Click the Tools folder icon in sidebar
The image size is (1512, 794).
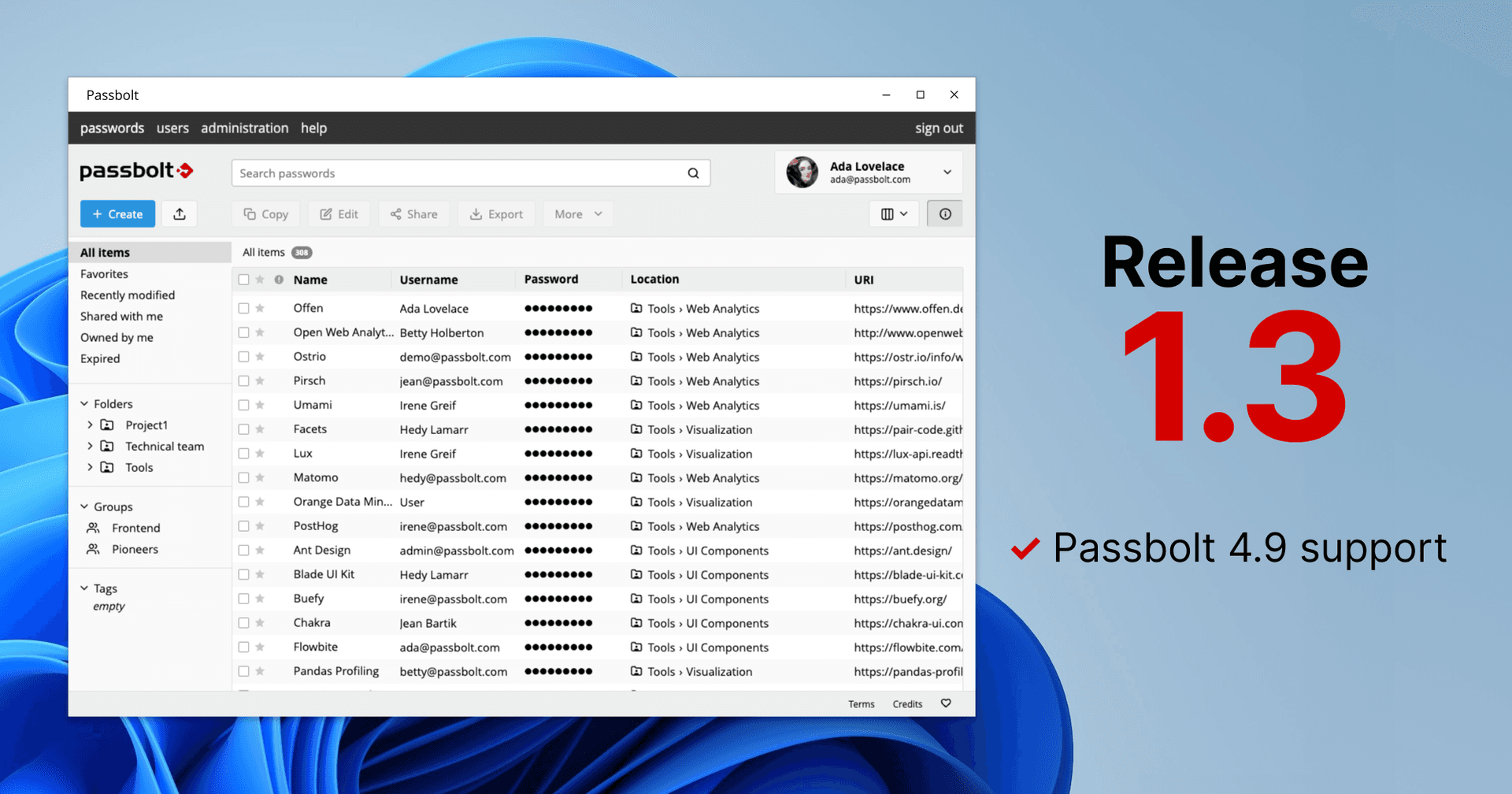coord(107,467)
